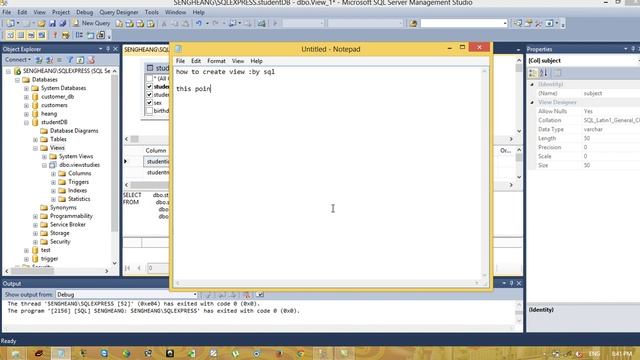Click the Filter icon in Object Explorer
The image size is (640, 360).
[x=70, y=60]
